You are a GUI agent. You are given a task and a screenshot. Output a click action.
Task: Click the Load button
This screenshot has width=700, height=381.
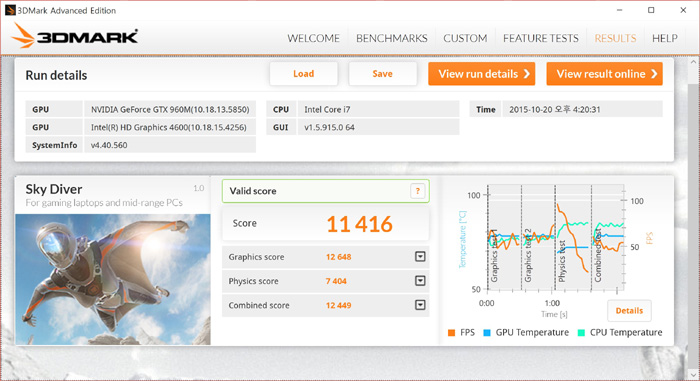[x=304, y=74]
